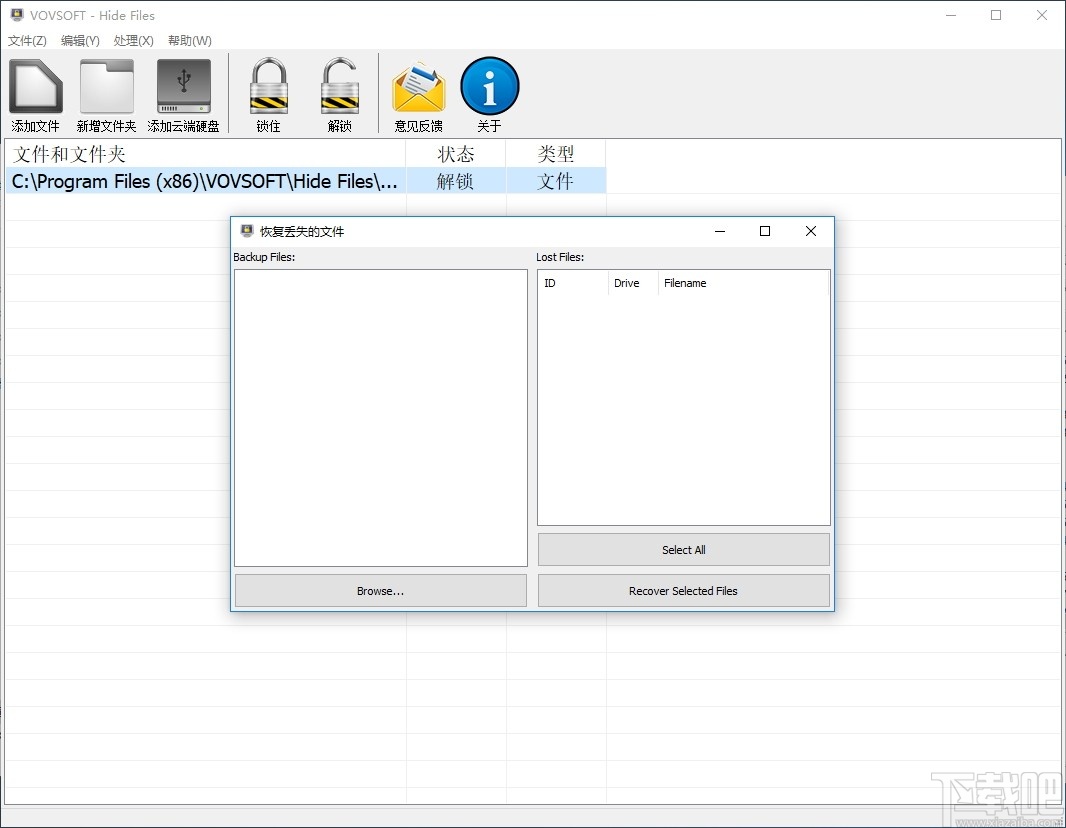Click the app icon on the recovery dialog
This screenshot has width=1066, height=828.
[246, 230]
